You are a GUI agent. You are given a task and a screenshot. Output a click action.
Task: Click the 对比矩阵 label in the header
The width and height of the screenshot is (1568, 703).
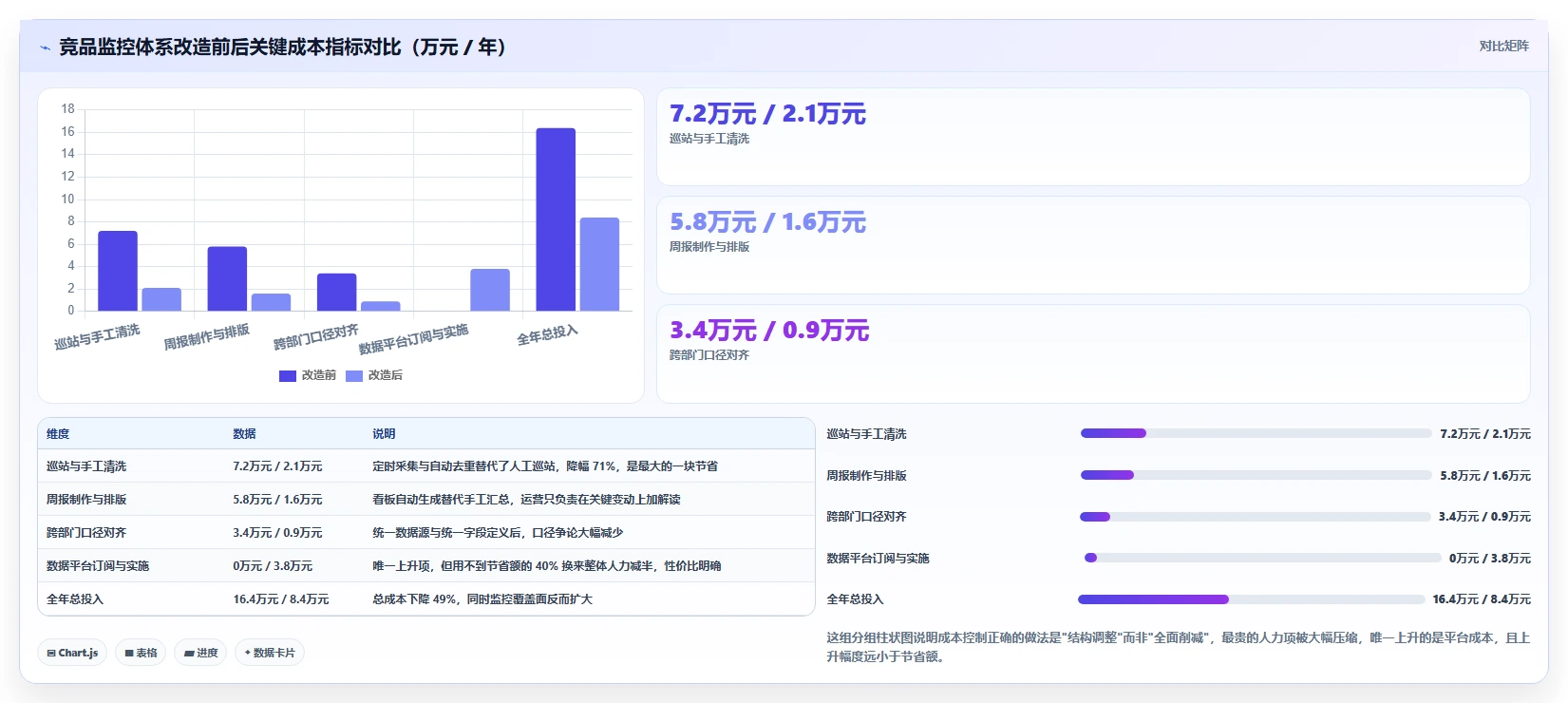[x=1503, y=46]
